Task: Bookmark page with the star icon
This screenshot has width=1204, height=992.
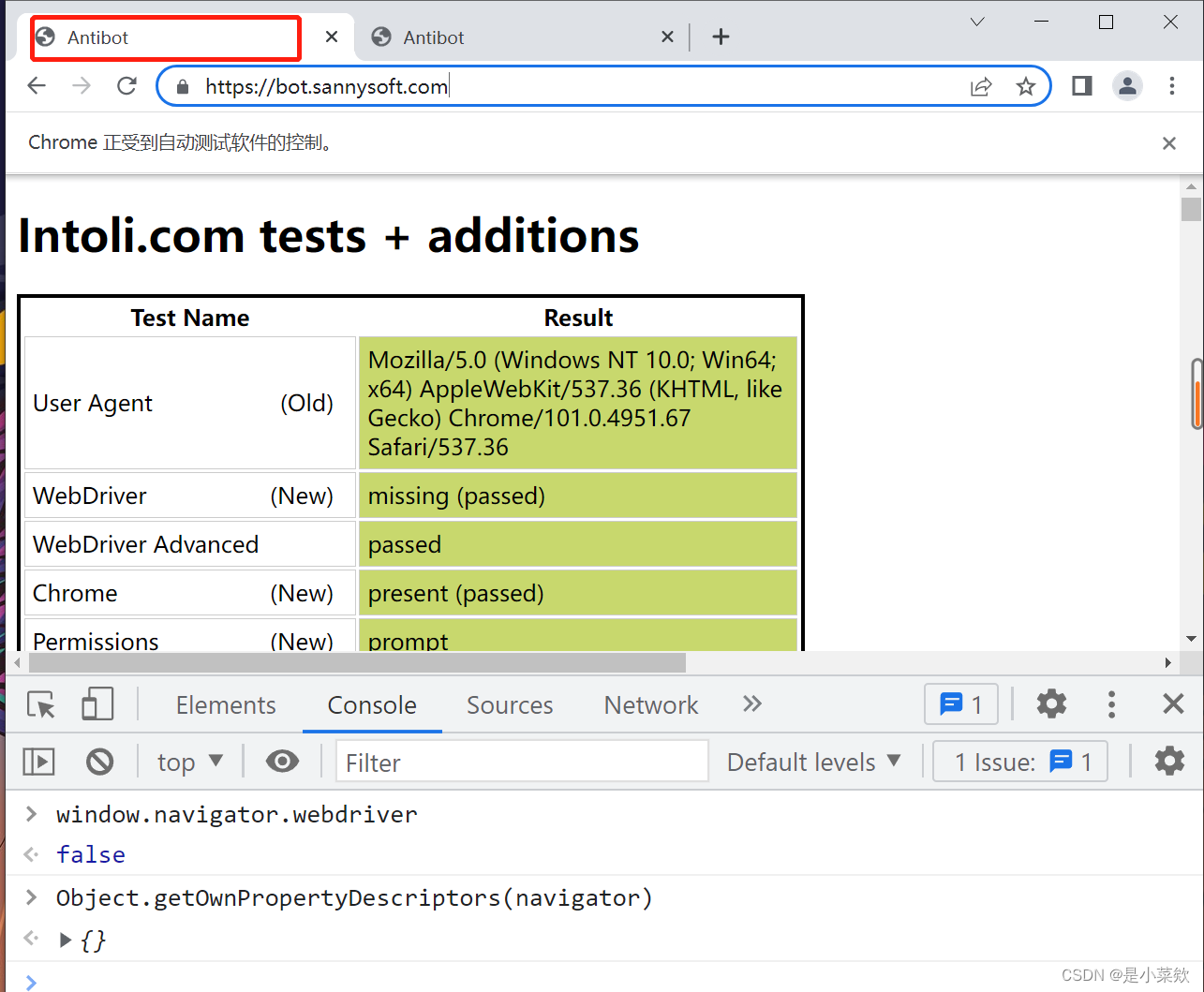Action: [1026, 87]
